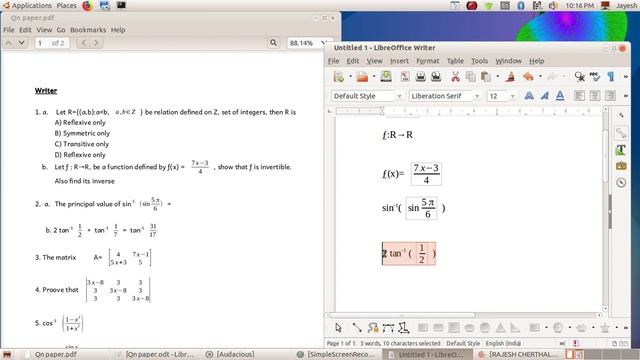Open the Go menu in PDF viewer
Image resolution: width=640 pixels, height=360 pixels.
coord(61,30)
